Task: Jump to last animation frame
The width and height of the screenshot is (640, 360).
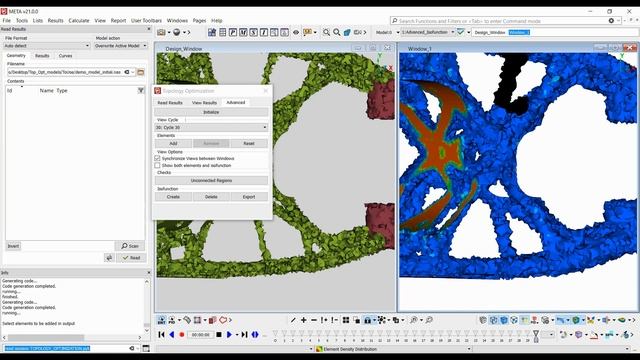Action: click(x=244, y=335)
